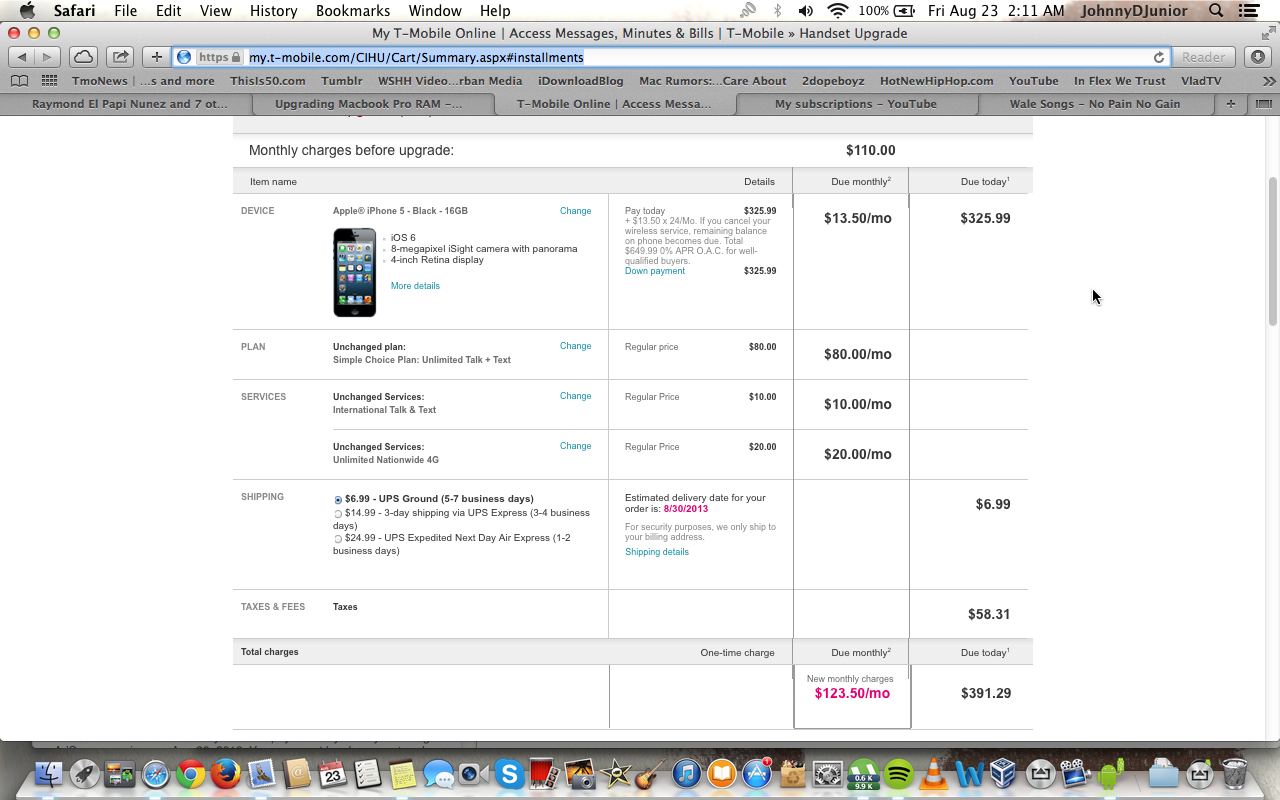Open iTunes from the Dock
The width and height of the screenshot is (1280, 800).
(x=686, y=773)
